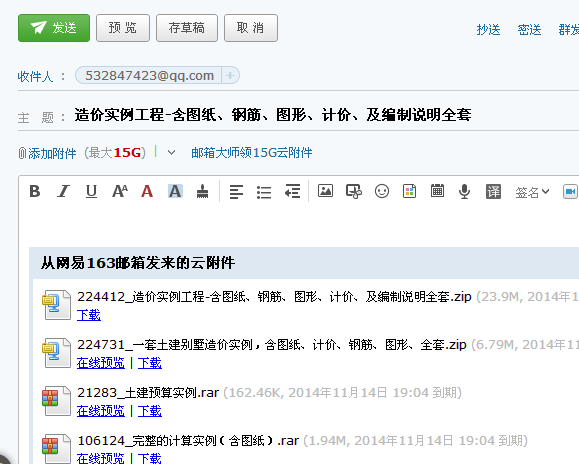Click 添加附件 add attachment link

[52, 153]
